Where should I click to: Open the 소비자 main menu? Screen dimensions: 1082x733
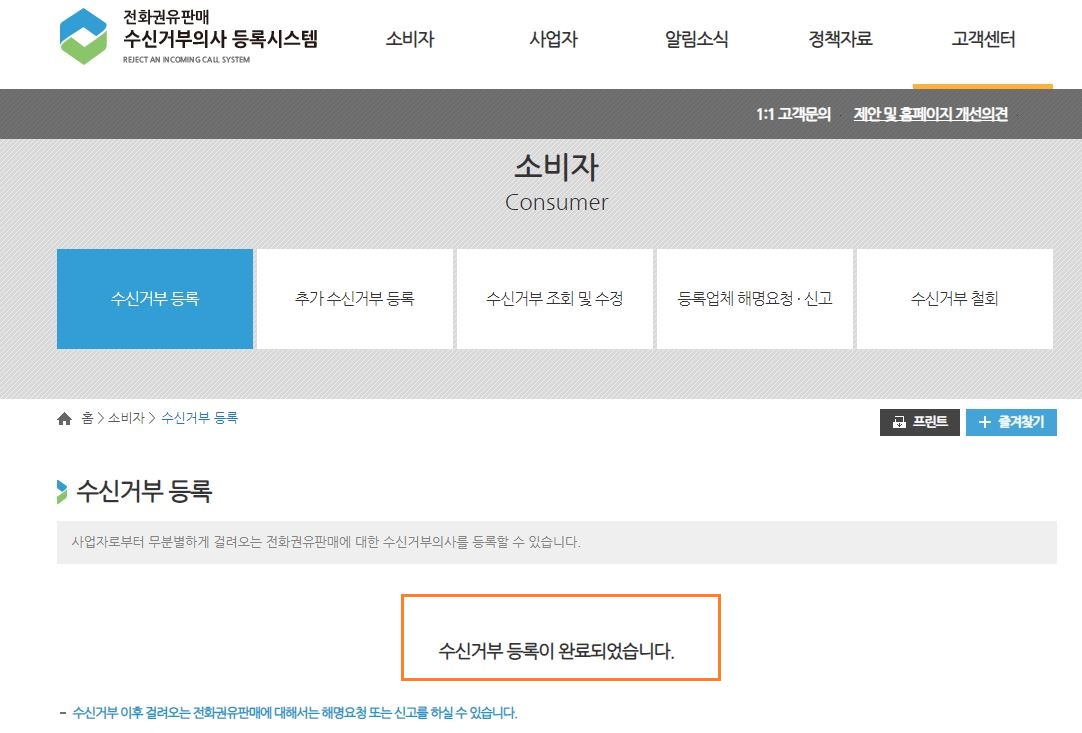point(410,39)
